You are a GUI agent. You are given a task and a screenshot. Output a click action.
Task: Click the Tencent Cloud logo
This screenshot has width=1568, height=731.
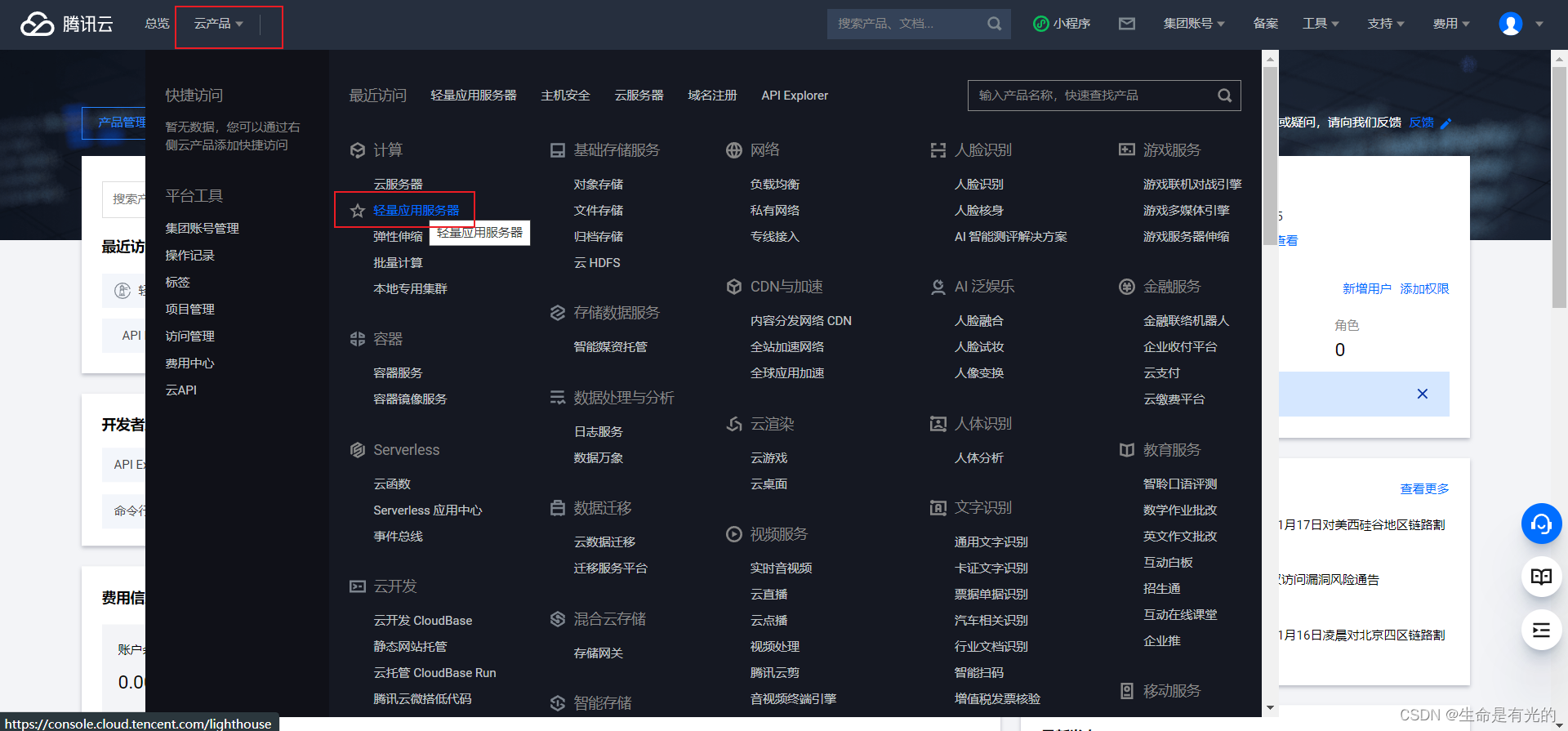pos(66,24)
